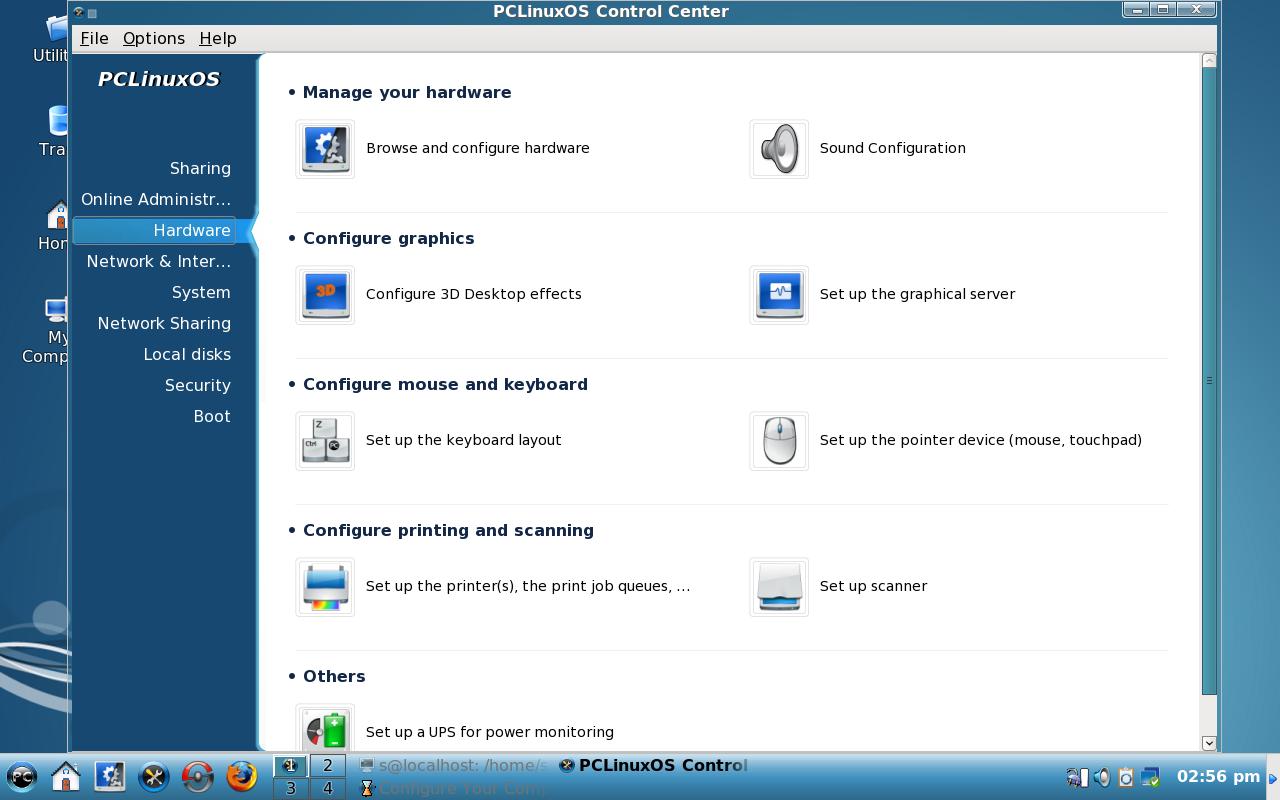Image resolution: width=1280 pixels, height=800 pixels.
Task: Select Online Administr... in the sidebar
Action: [x=156, y=199]
